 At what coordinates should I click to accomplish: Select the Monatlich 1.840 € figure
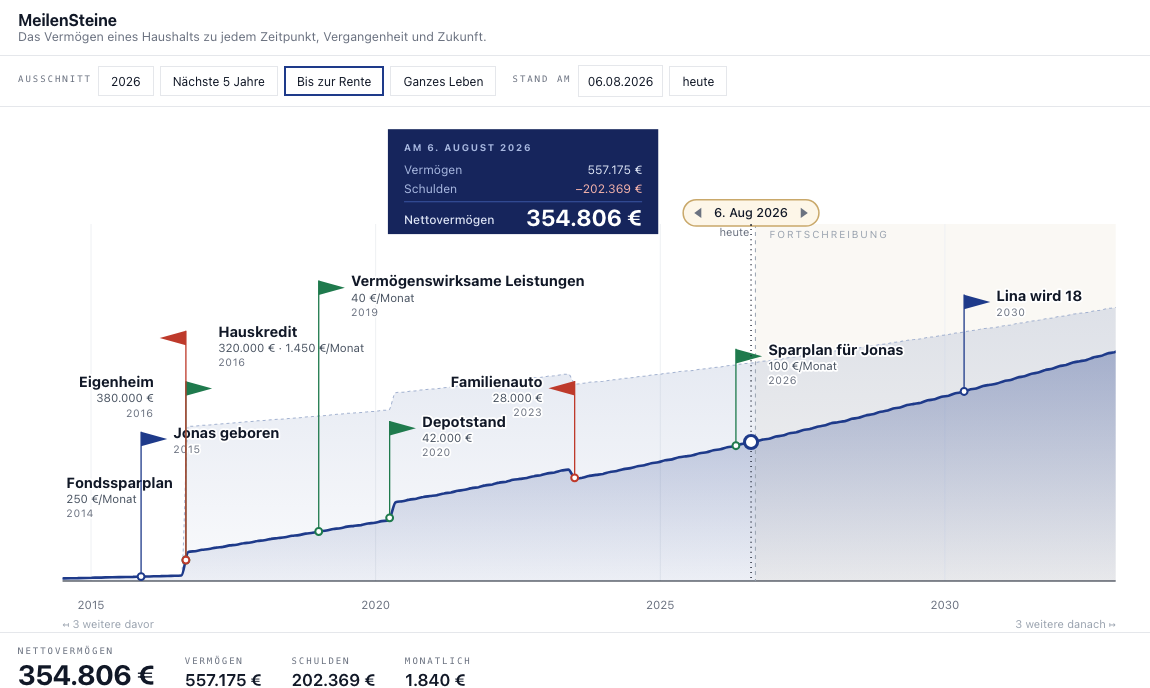point(435,680)
